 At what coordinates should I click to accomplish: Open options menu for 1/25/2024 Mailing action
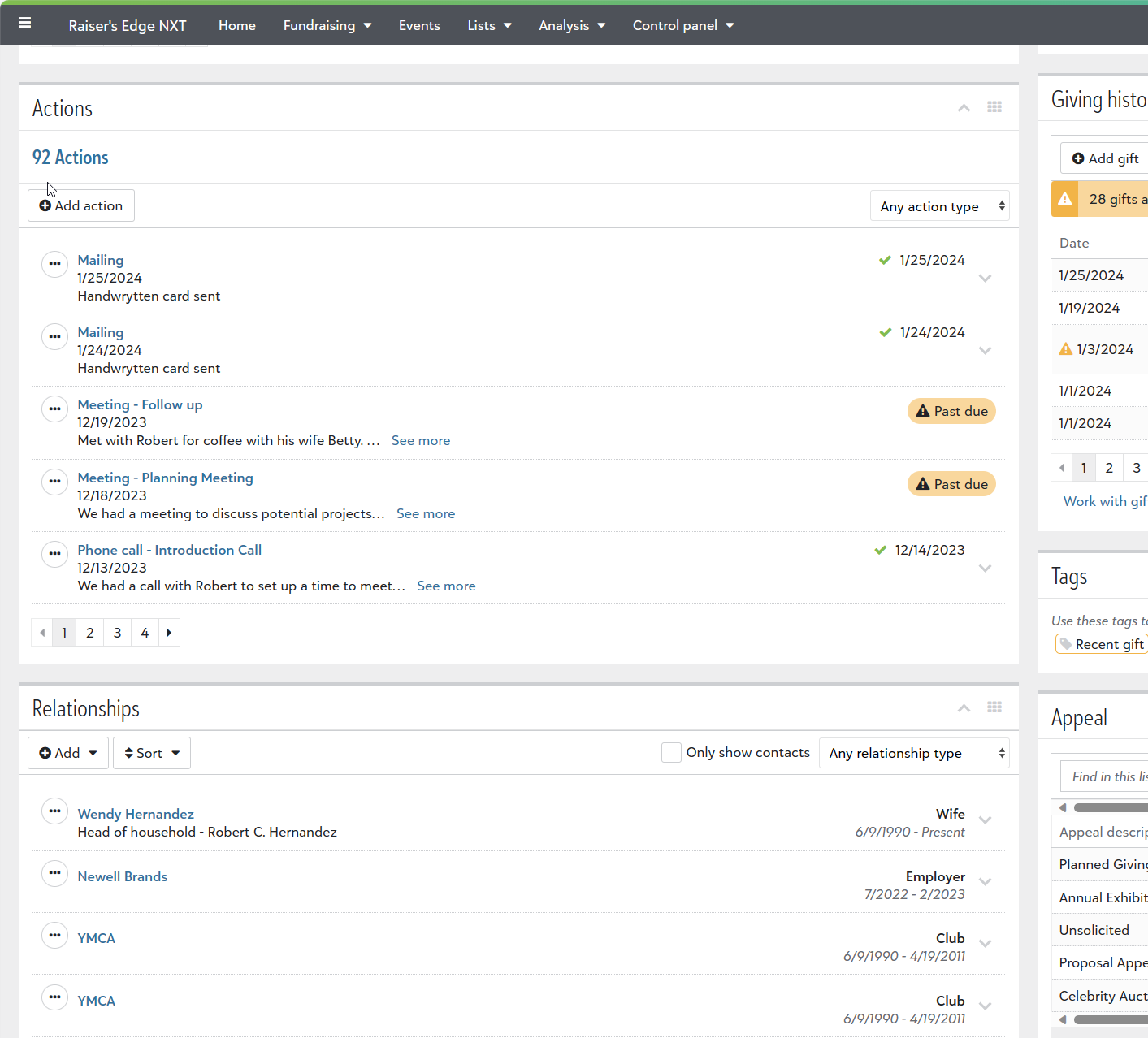point(54,264)
